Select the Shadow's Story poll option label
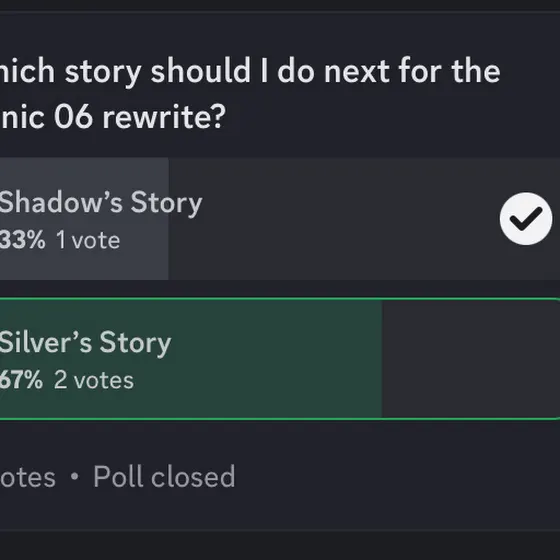The image size is (560, 560). [x=101, y=203]
